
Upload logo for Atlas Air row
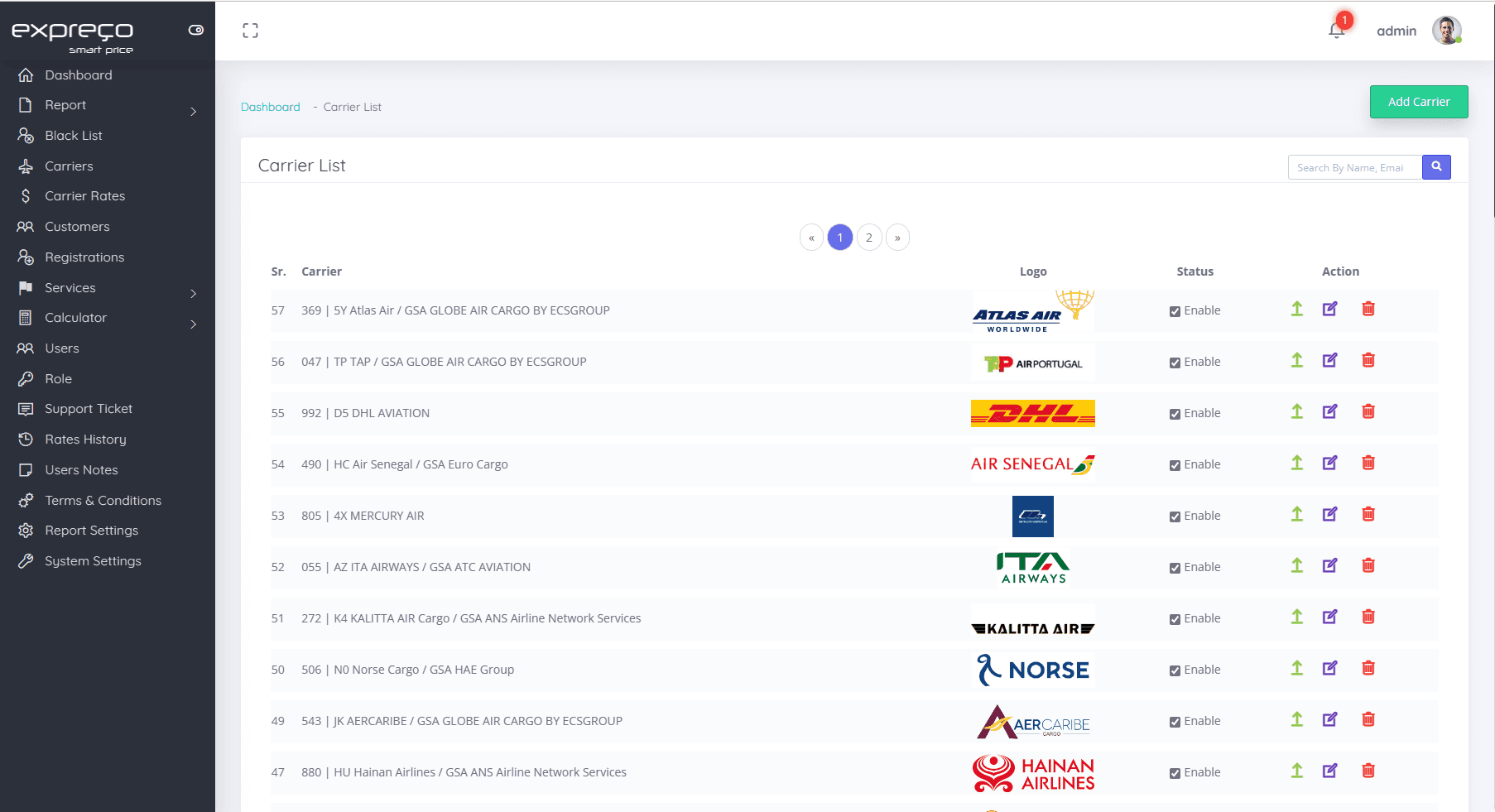point(1297,309)
